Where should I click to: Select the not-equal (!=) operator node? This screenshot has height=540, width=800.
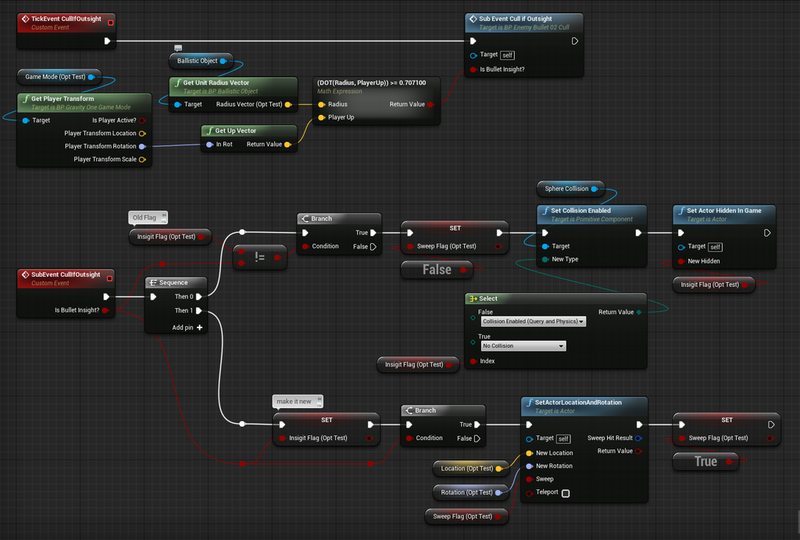(260, 257)
